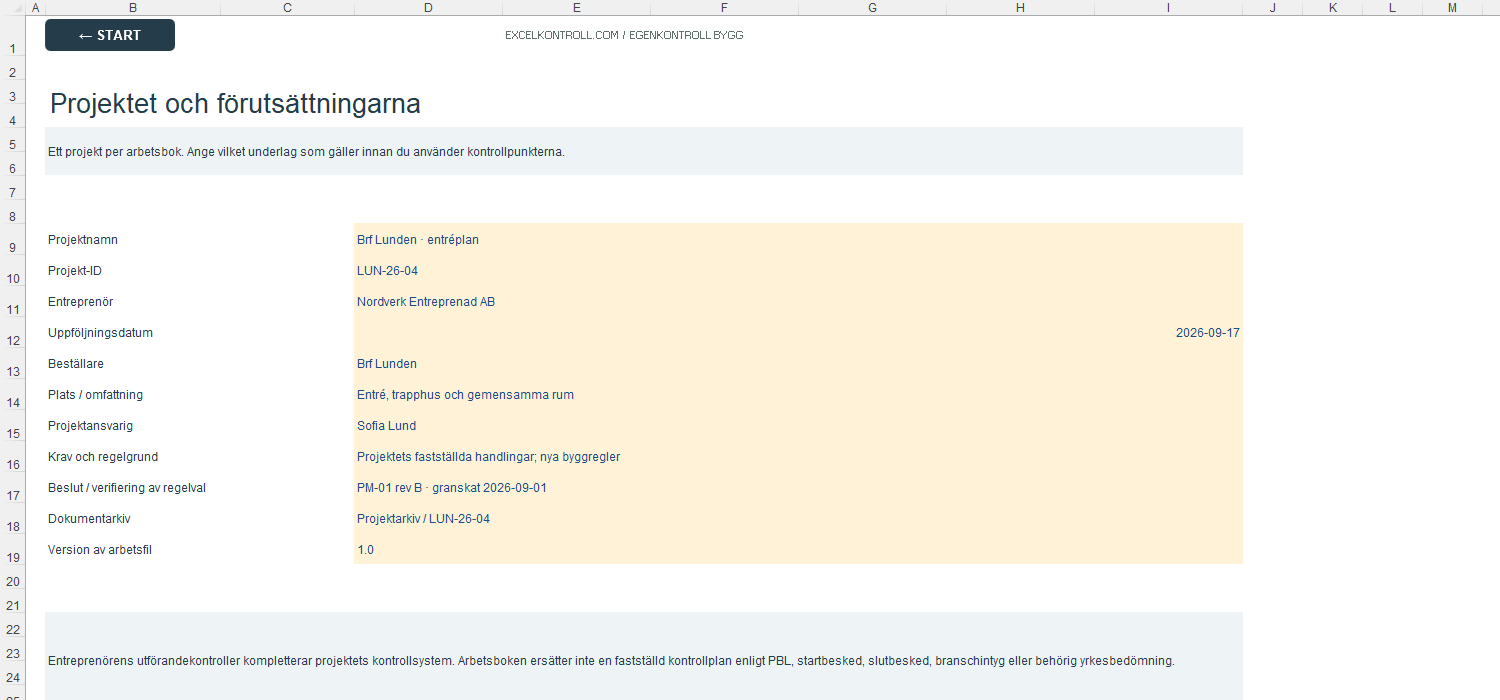Select the column I header
This screenshot has width=1500, height=700.
coord(1168,8)
